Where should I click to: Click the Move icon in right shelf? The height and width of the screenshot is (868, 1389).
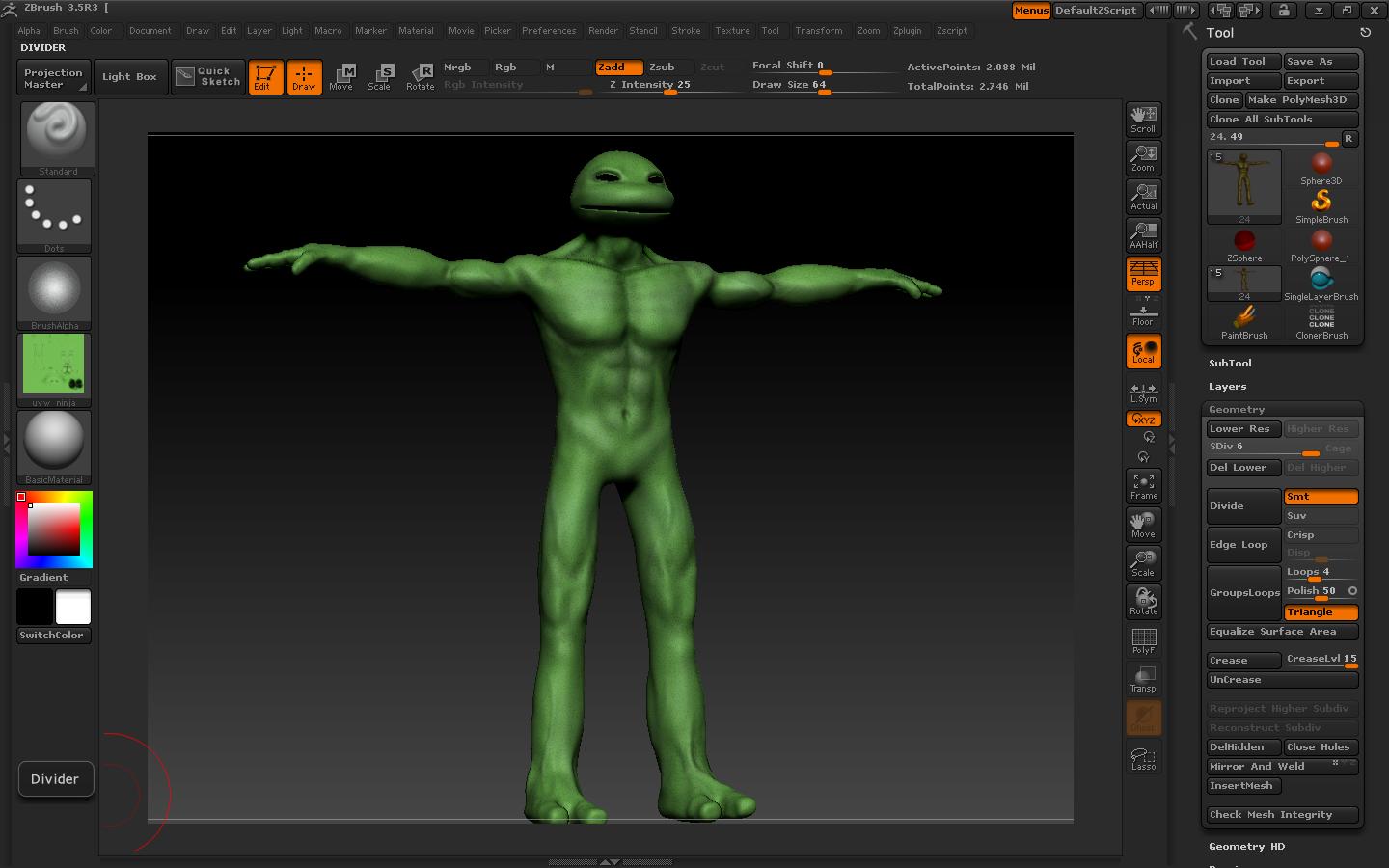coord(1143,525)
